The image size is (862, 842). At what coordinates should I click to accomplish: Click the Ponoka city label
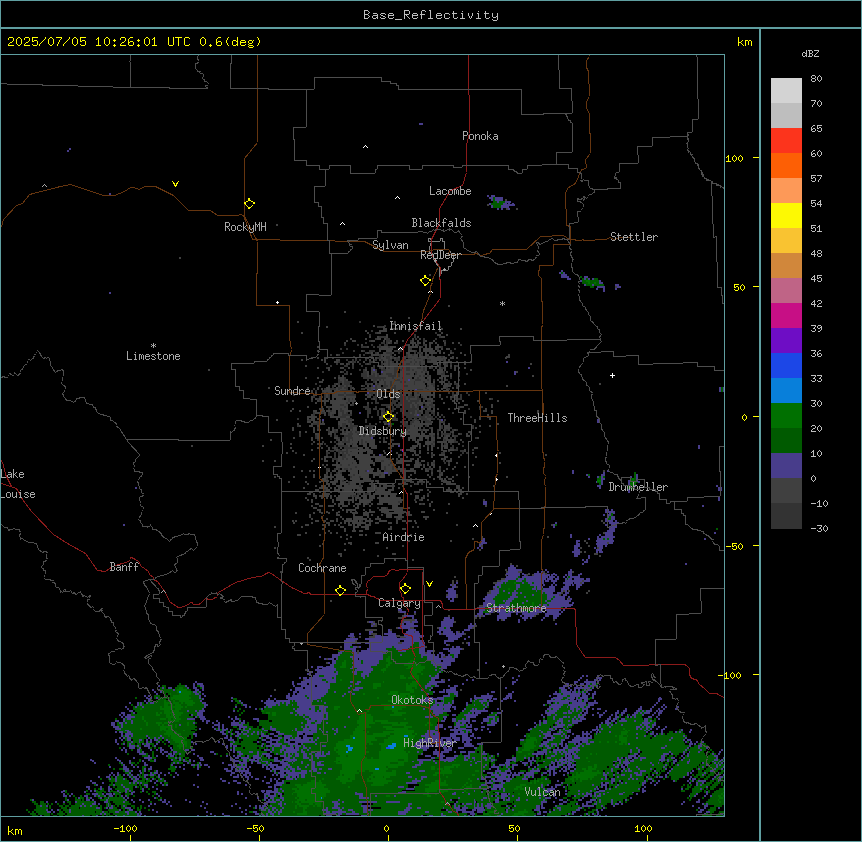[480, 136]
